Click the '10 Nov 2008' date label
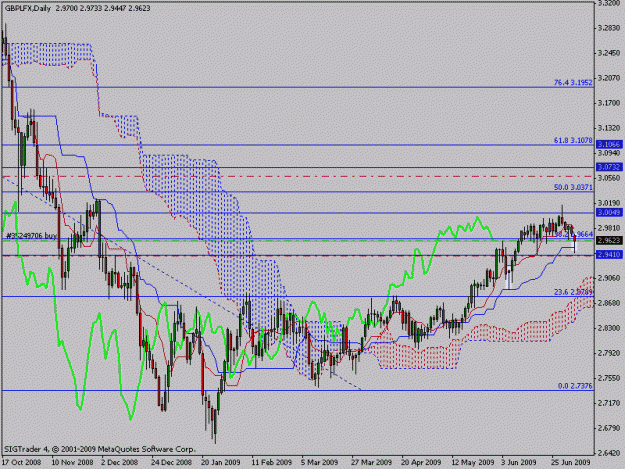 (x=72, y=462)
